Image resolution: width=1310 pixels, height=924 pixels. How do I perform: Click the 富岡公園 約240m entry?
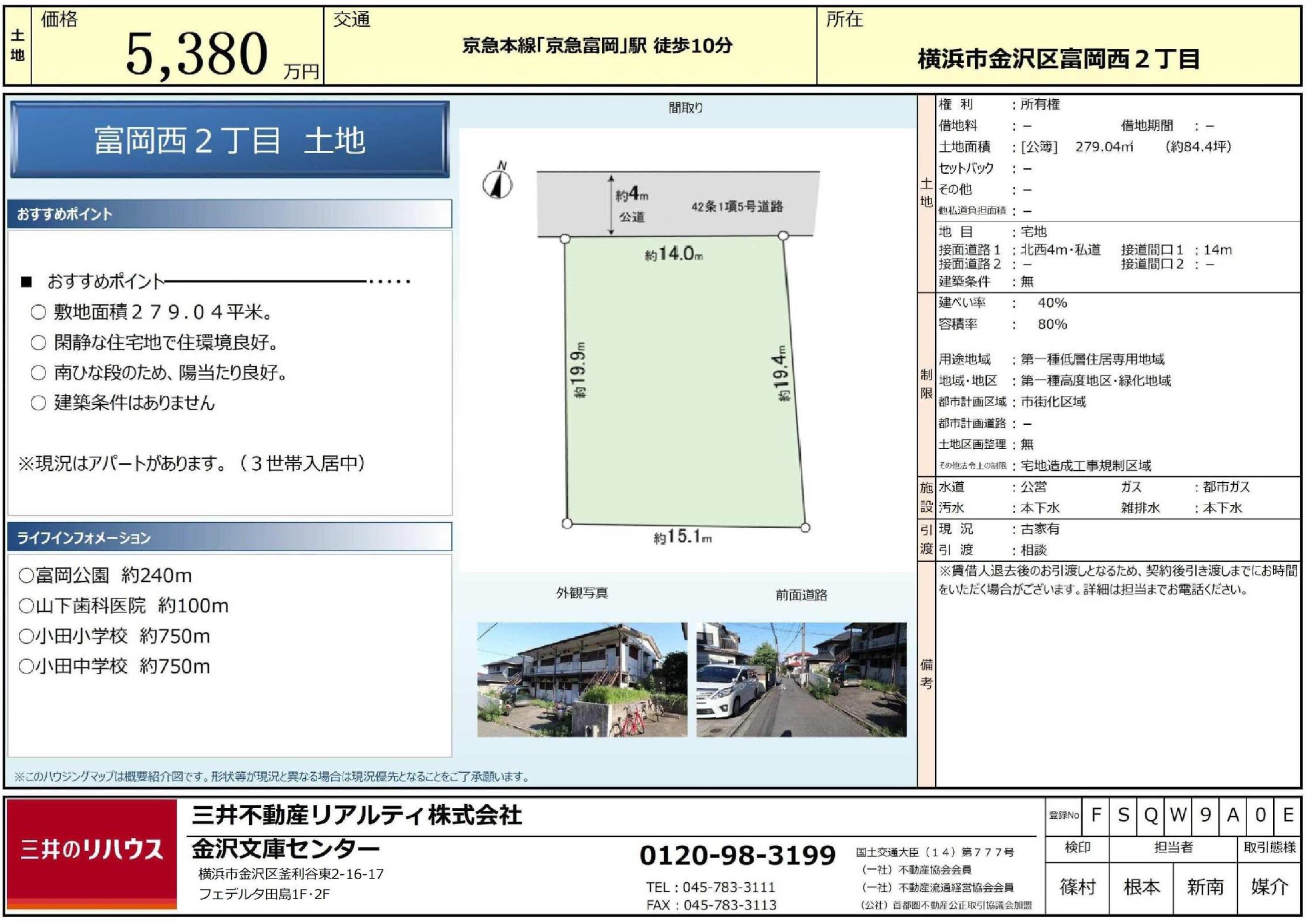point(105,575)
